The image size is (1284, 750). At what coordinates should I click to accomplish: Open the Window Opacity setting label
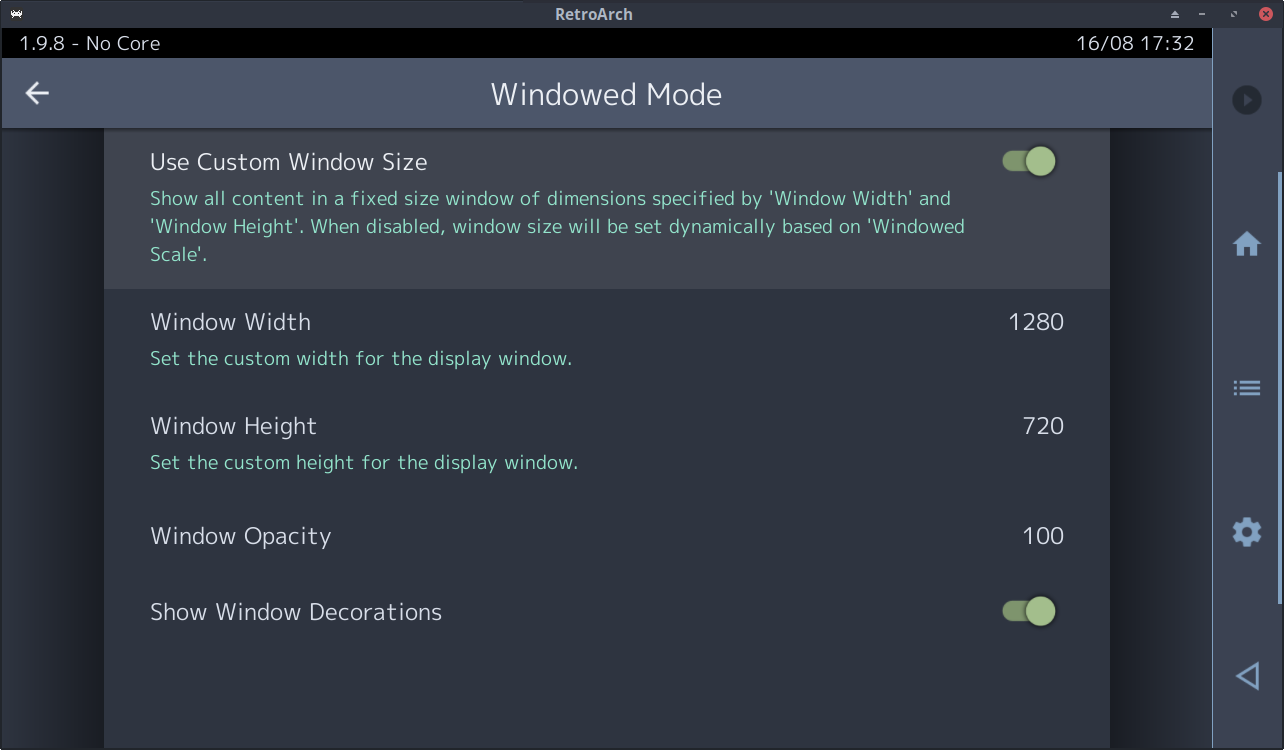[241, 536]
